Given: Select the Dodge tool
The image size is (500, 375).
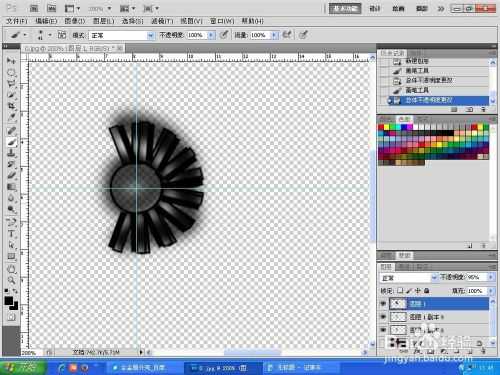Looking at the screenshot, I should coord(11,209).
